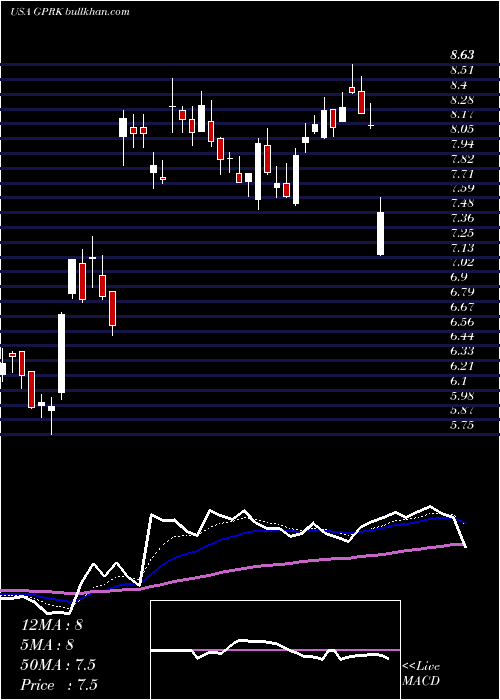The height and width of the screenshot is (700, 500).
Task: Click the 6.79 price axis label
Action: click(x=462, y=292)
